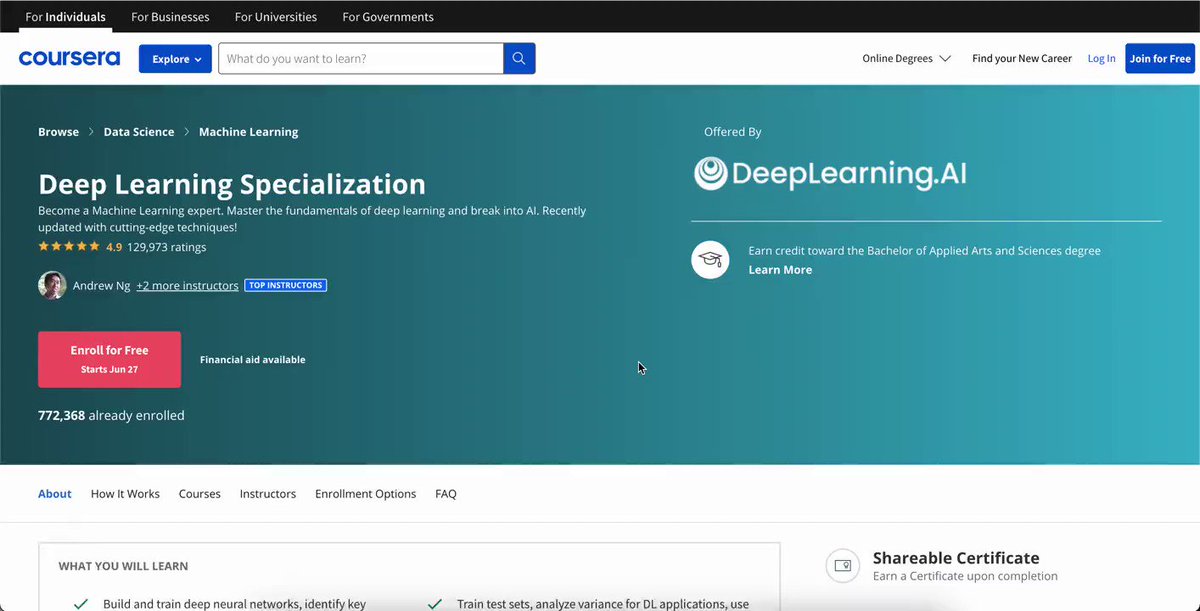The image size is (1200, 611).
Task: Open the Explore dropdown menu
Action: click(x=175, y=59)
